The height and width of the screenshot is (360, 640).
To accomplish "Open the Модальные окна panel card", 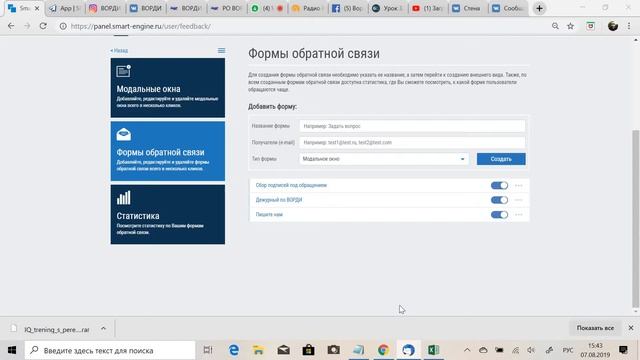I will (167, 88).
